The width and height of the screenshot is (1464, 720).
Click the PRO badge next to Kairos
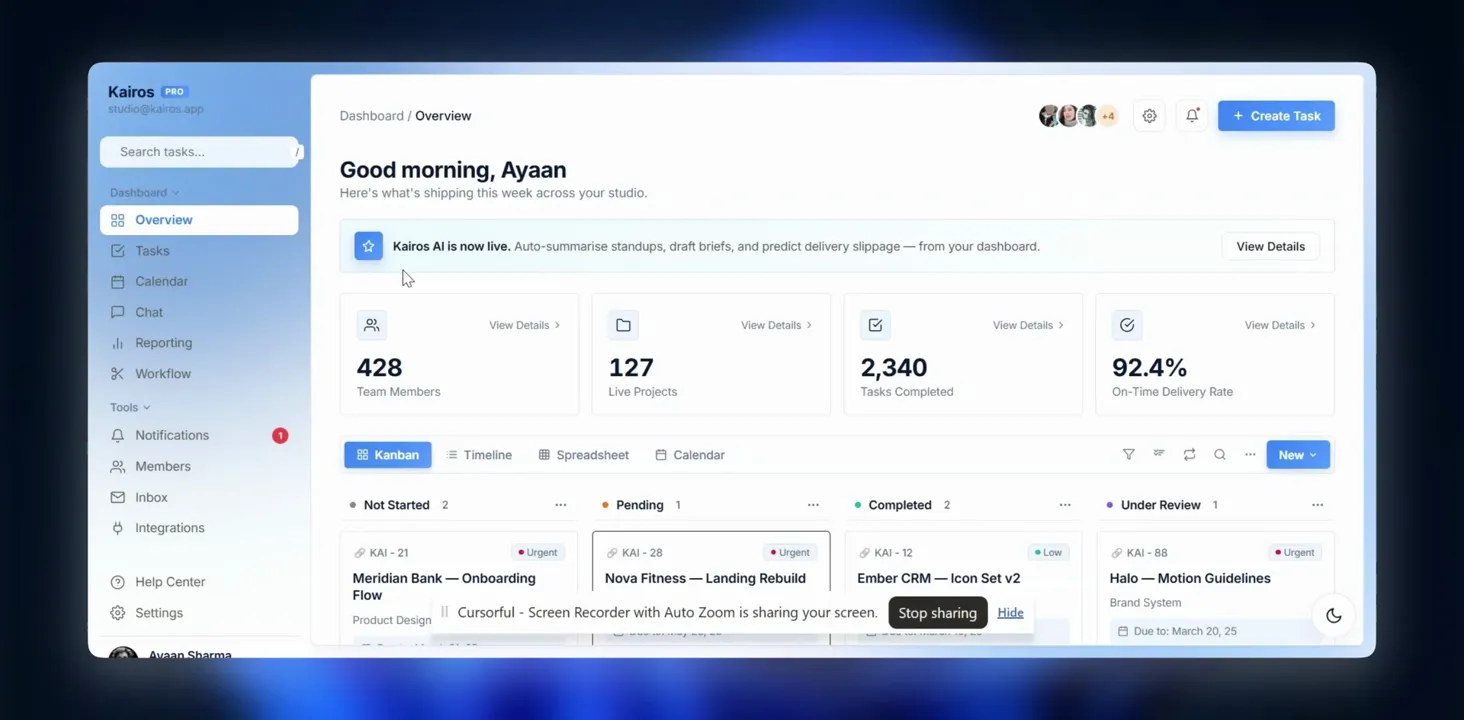pyautogui.click(x=174, y=92)
